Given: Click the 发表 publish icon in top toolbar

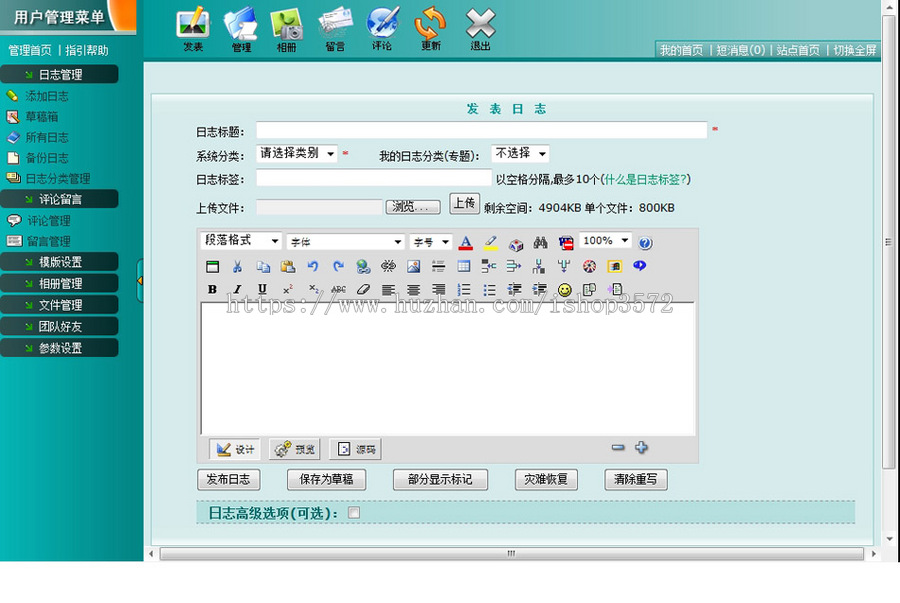Looking at the screenshot, I should [192, 25].
